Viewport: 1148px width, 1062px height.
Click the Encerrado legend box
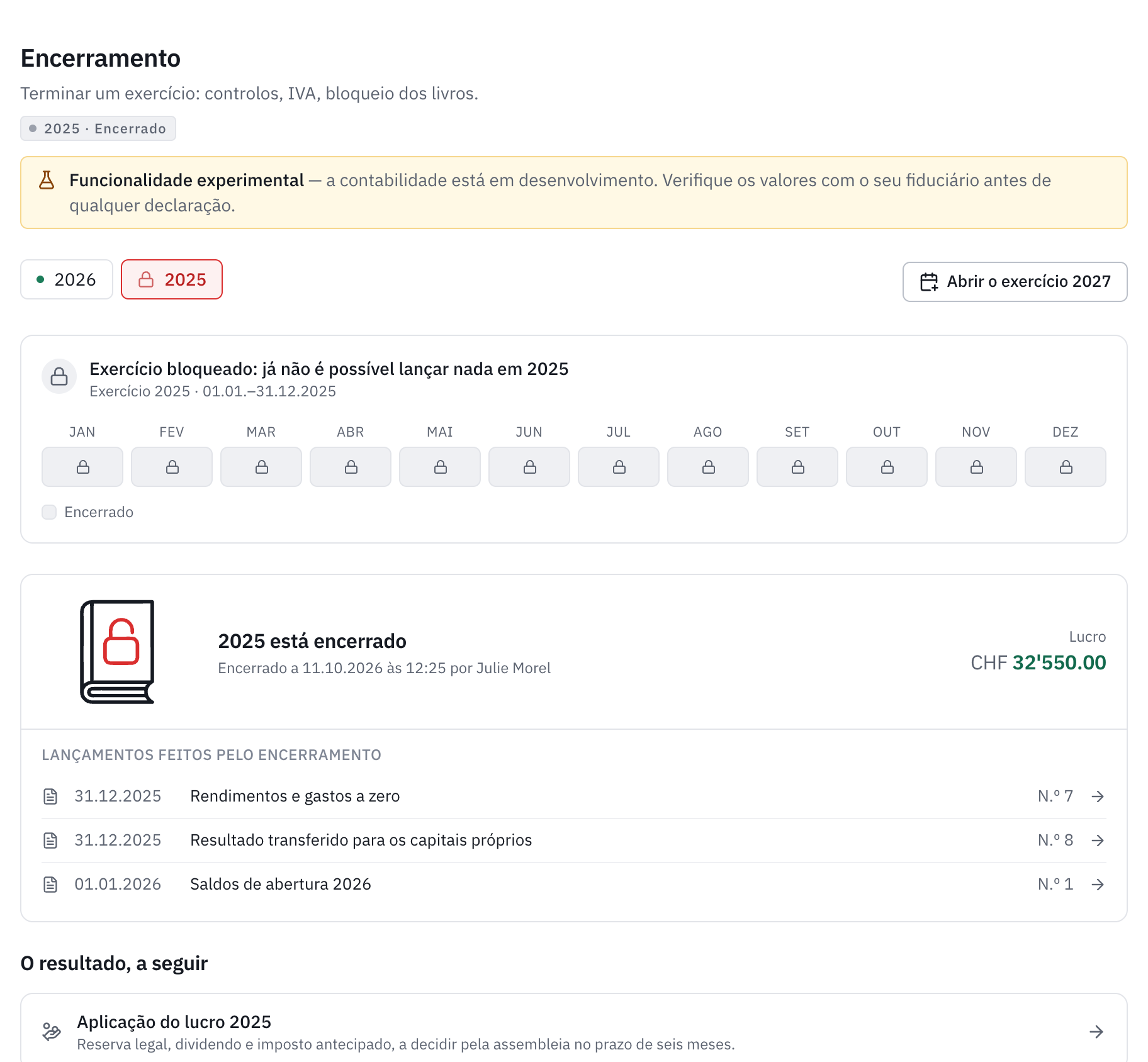click(x=49, y=512)
